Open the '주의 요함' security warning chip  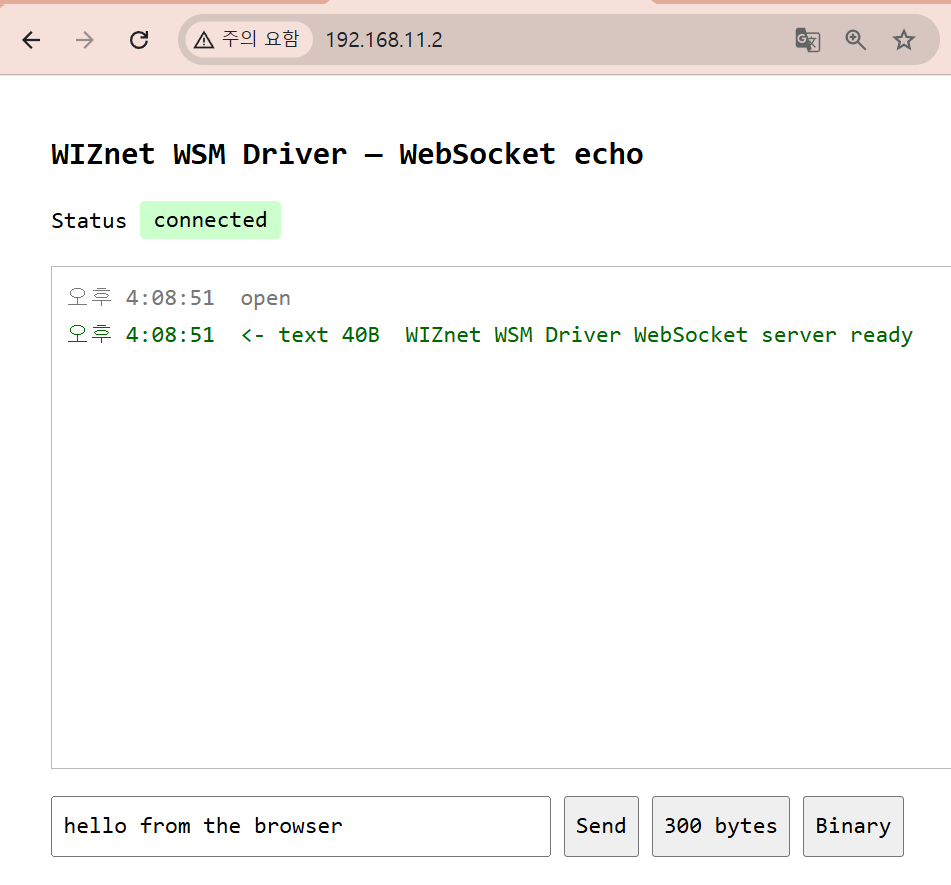click(x=248, y=40)
